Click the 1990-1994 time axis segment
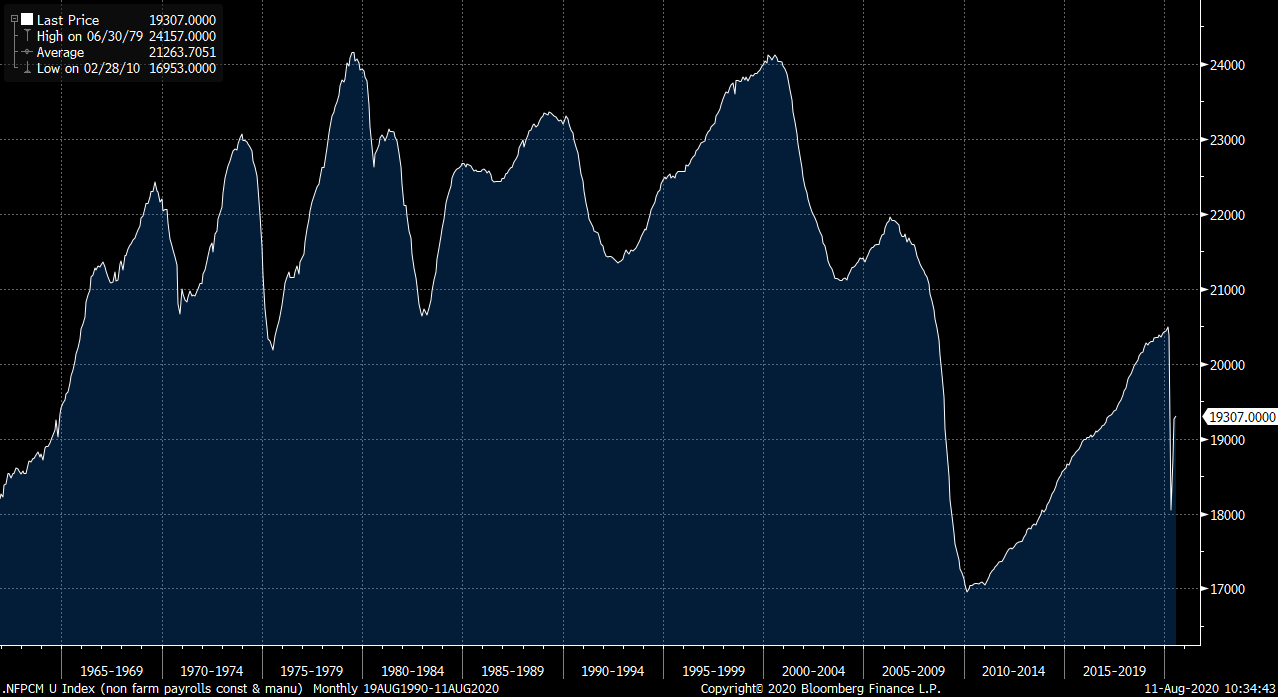This screenshot has height=697, width=1278. click(613, 671)
